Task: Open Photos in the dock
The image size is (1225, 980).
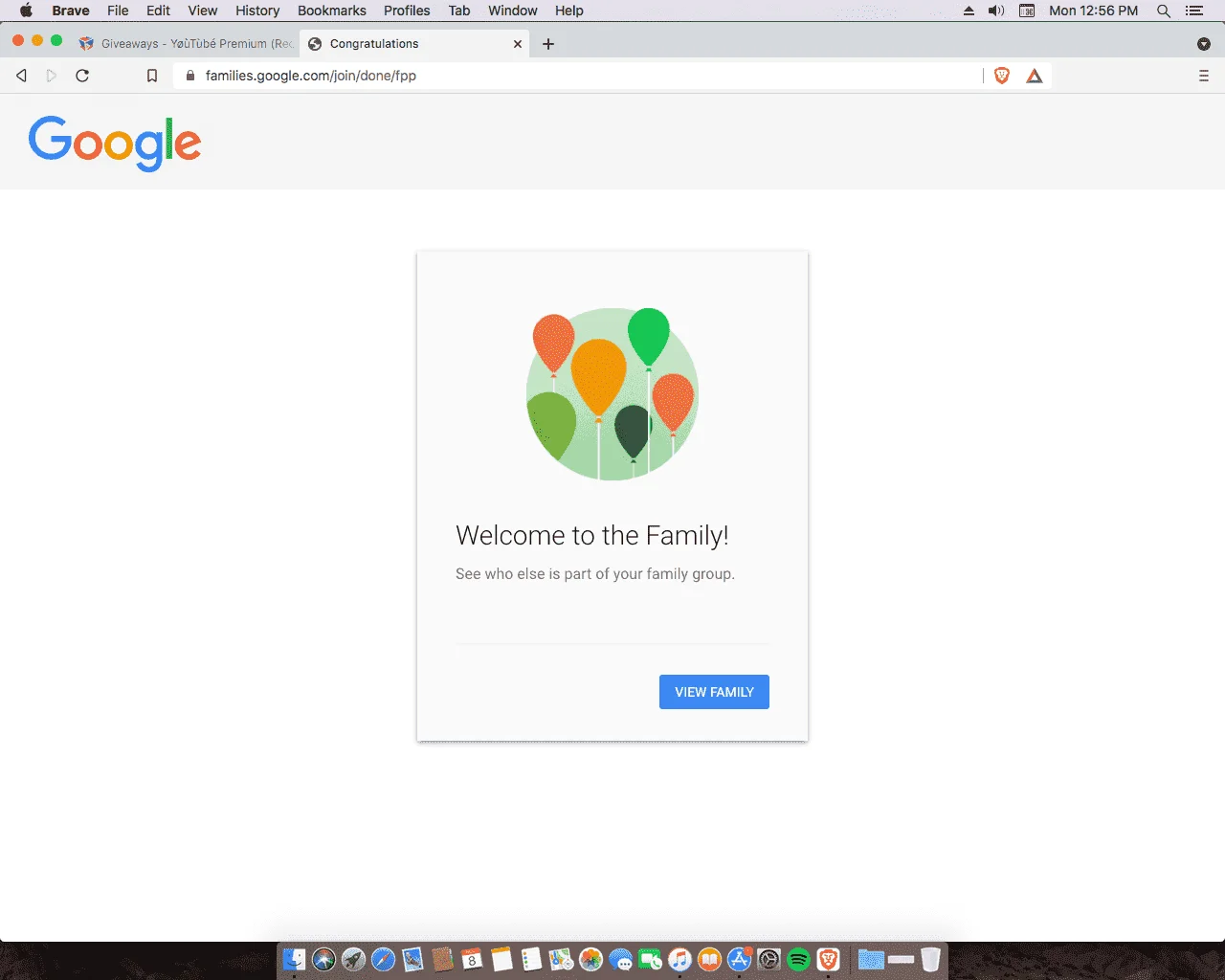Action: tap(590, 959)
